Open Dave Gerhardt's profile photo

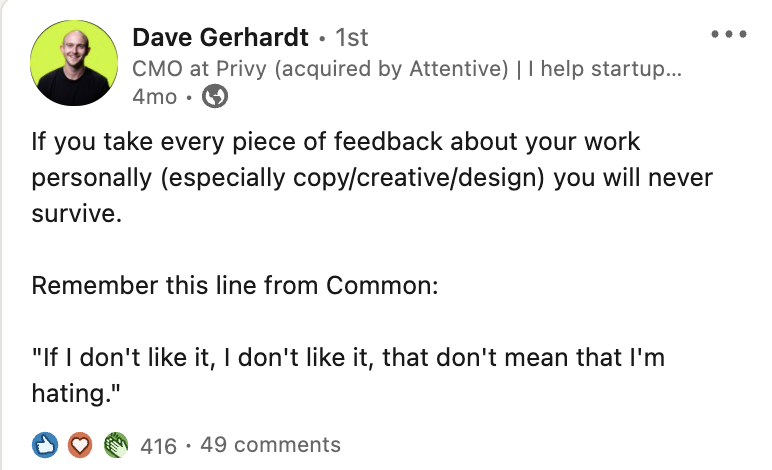74,64
